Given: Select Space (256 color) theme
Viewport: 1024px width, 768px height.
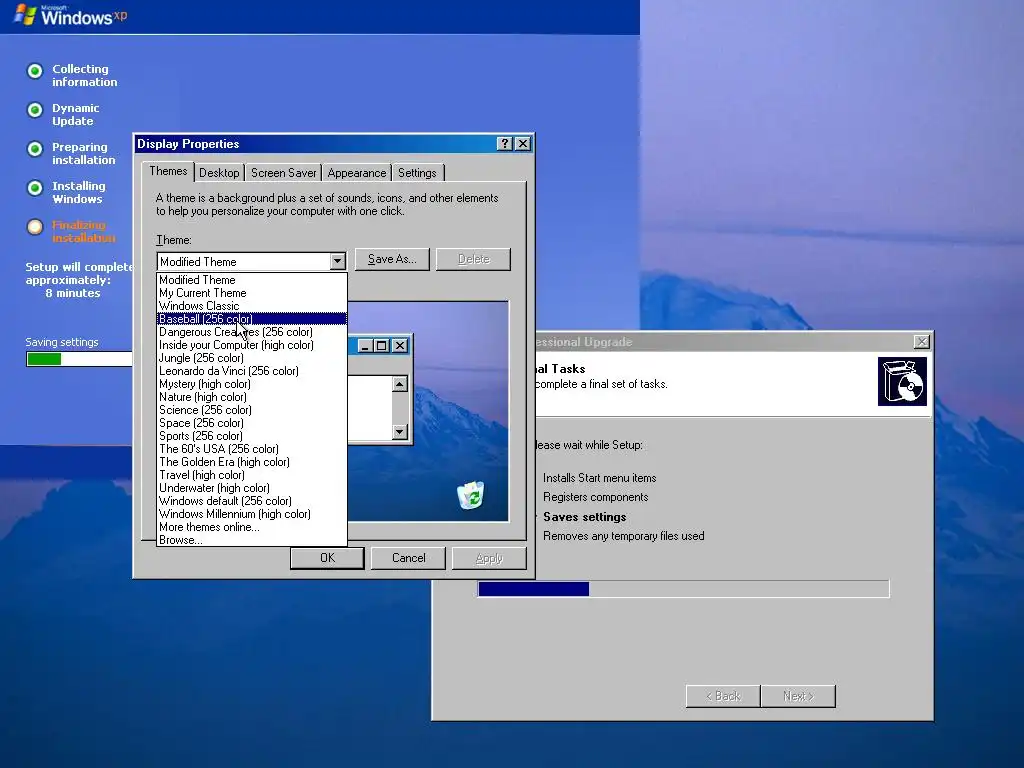Looking at the screenshot, I should point(251,423).
